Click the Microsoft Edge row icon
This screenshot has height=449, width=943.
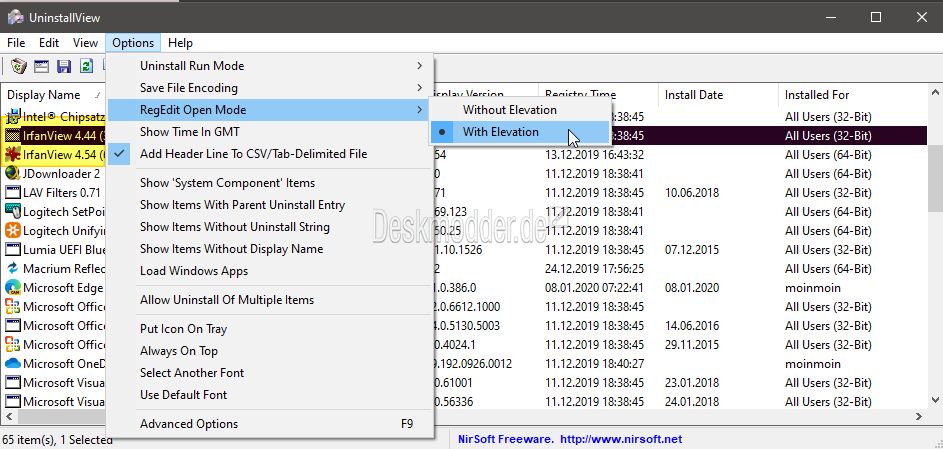click(x=13, y=288)
